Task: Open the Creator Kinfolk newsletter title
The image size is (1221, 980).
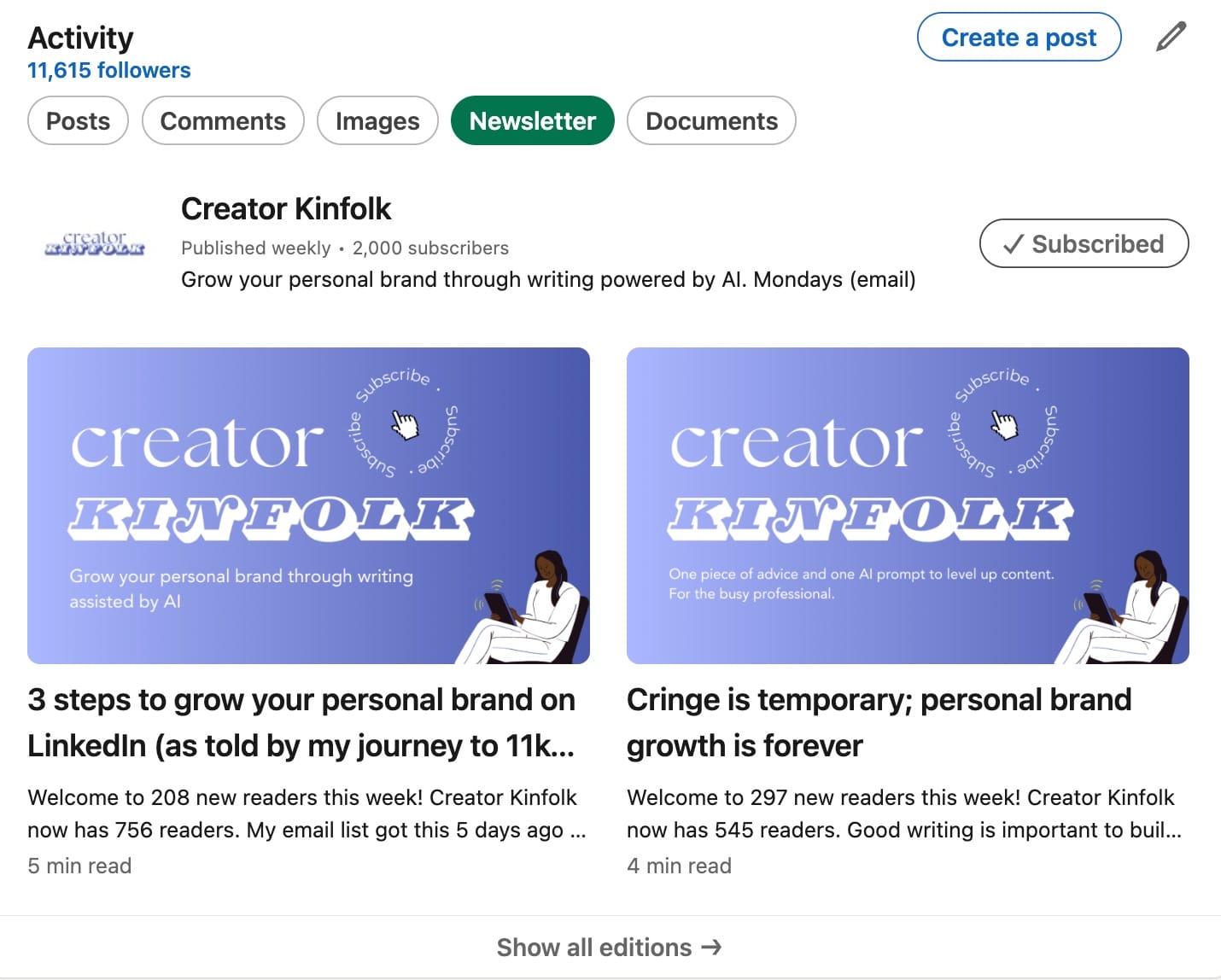Action: tap(286, 209)
